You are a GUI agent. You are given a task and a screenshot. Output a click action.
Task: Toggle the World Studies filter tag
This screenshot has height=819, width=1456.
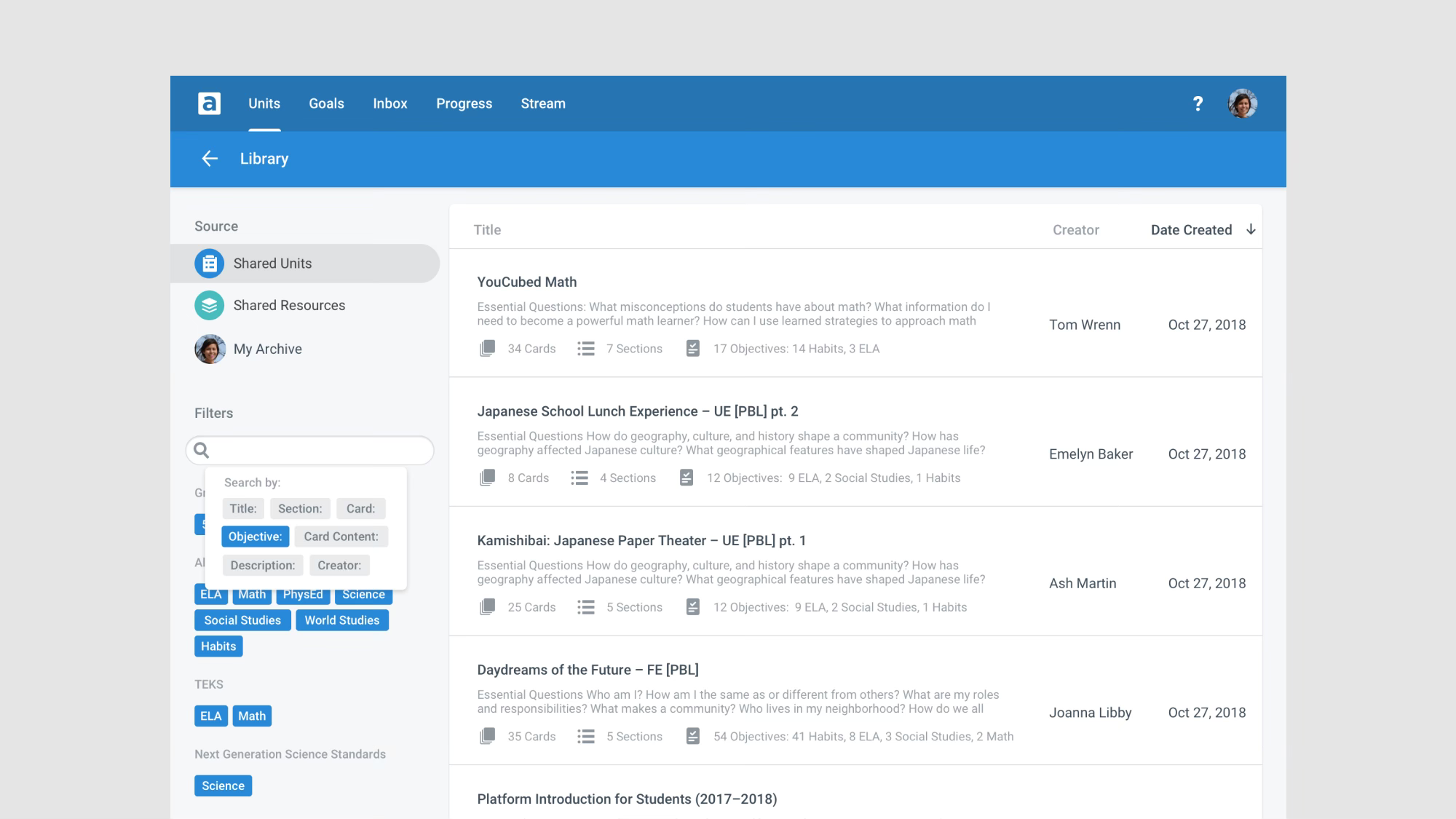point(341,620)
